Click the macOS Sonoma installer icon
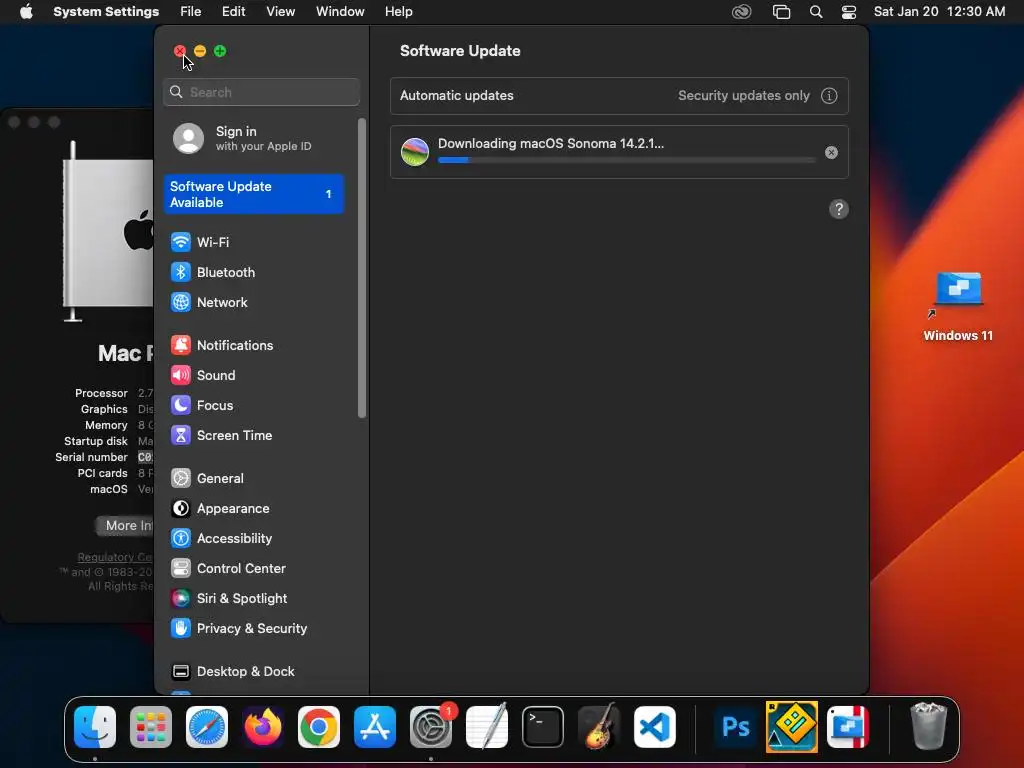The image size is (1024, 768). click(415, 152)
